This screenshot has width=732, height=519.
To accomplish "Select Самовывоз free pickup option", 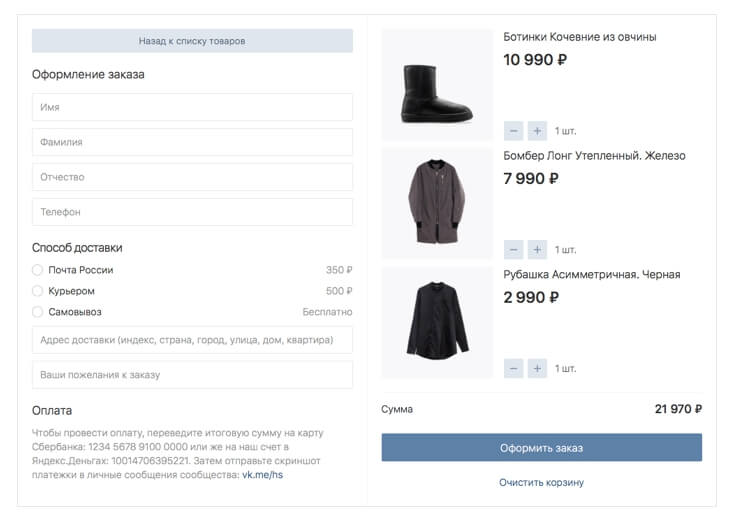I will point(38,312).
